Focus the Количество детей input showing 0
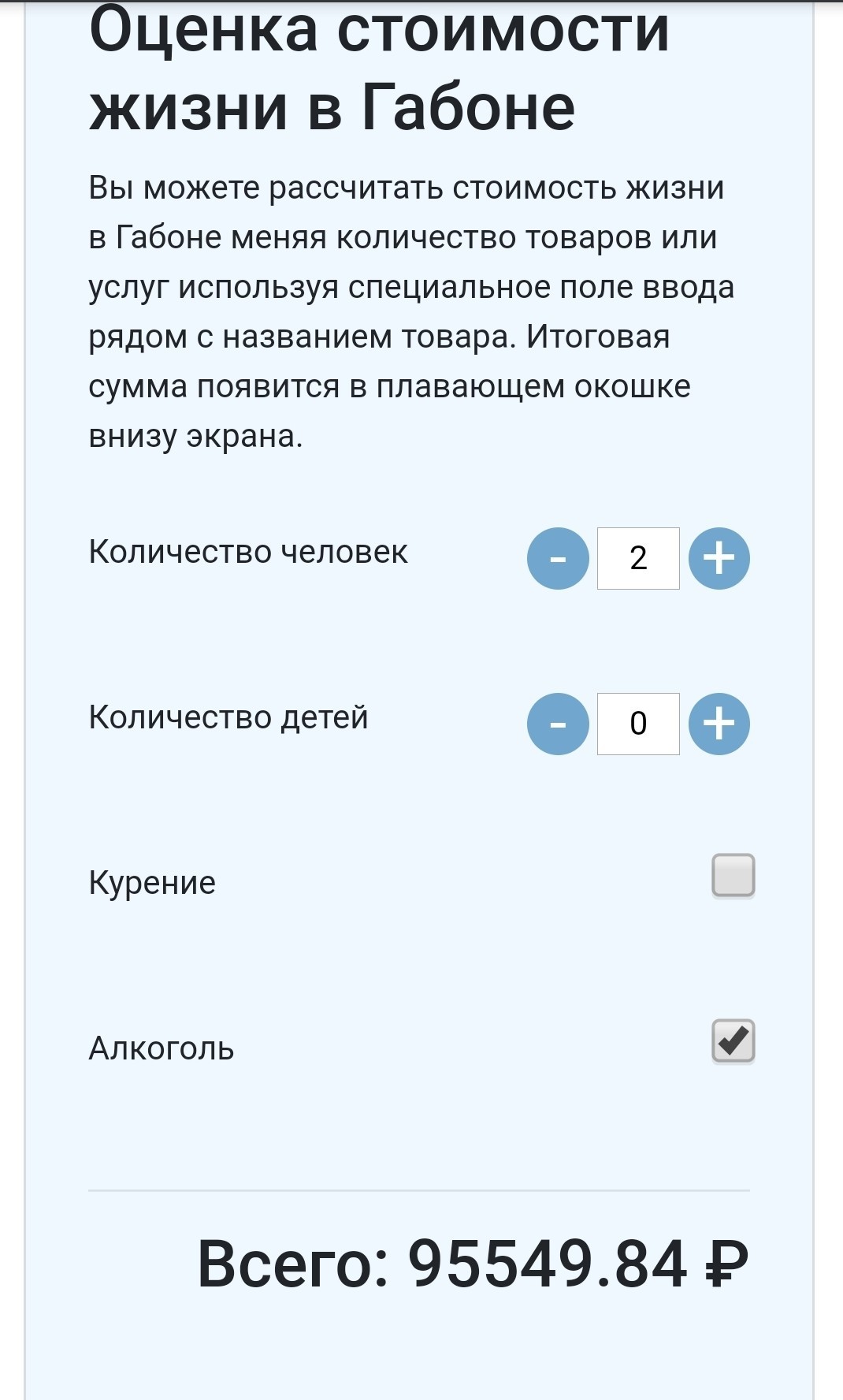 [x=638, y=724]
